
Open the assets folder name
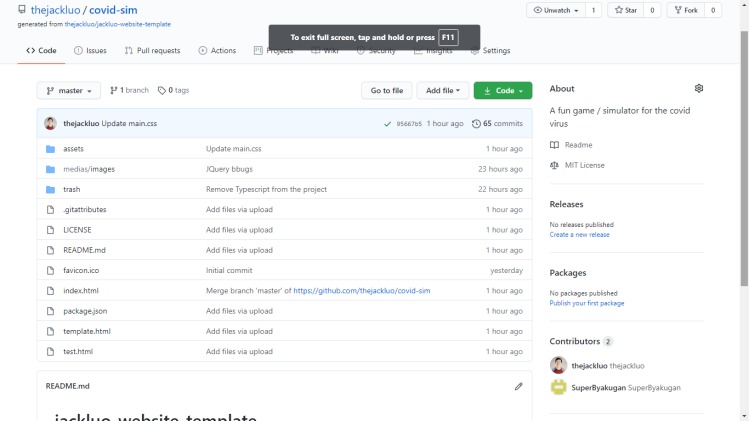coord(74,149)
